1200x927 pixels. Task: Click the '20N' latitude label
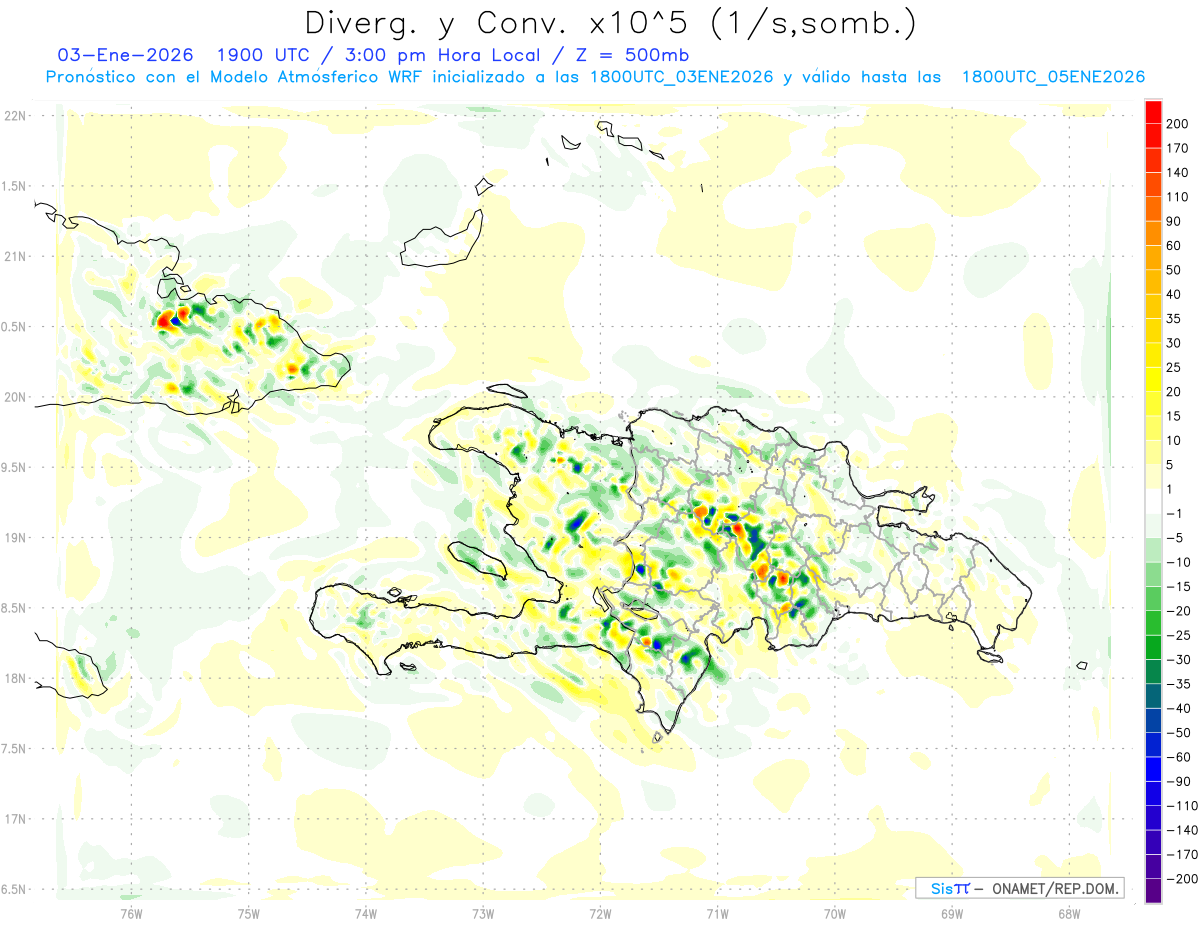pos(15,397)
